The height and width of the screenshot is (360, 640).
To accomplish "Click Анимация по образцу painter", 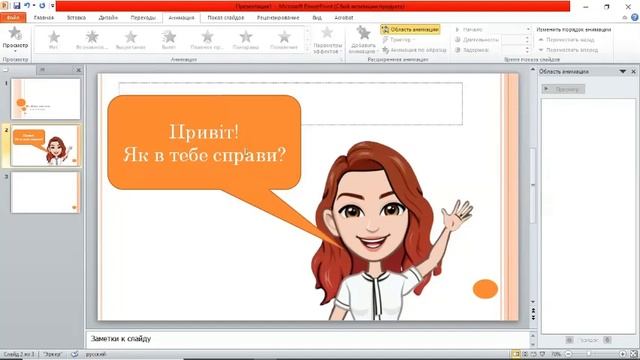I will [x=414, y=50].
